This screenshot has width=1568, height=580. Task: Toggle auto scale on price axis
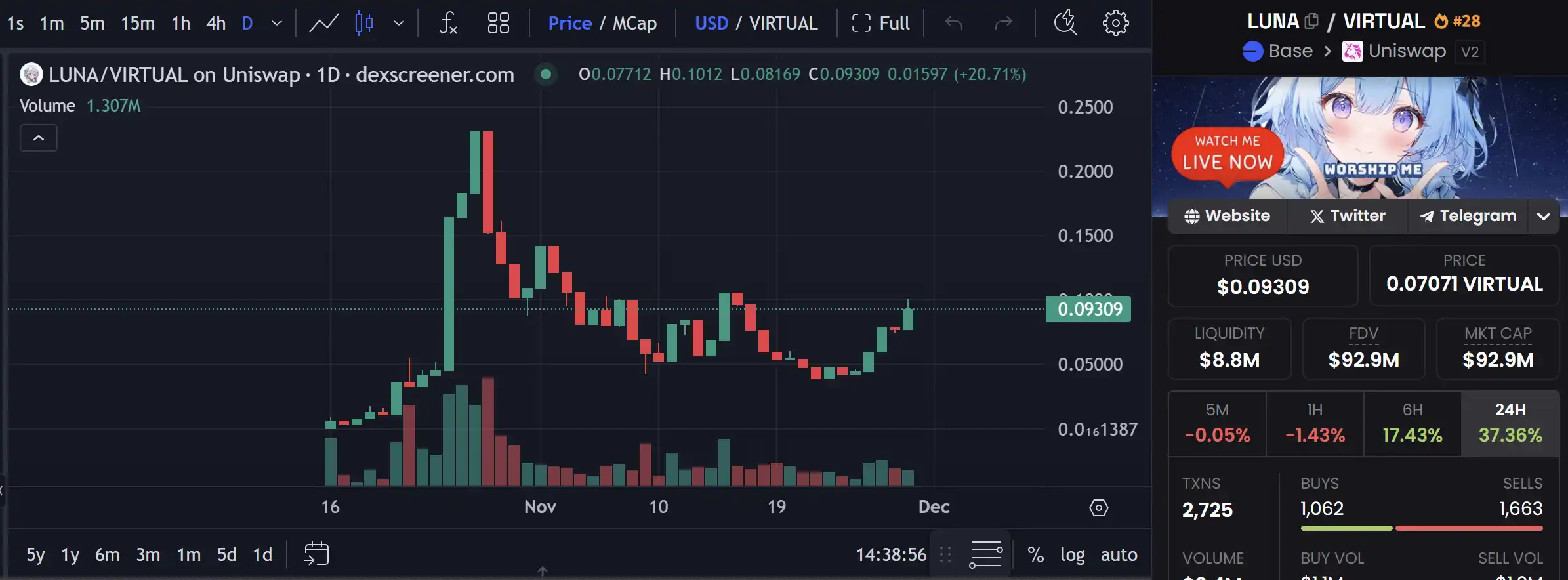(x=1119, y=555)
